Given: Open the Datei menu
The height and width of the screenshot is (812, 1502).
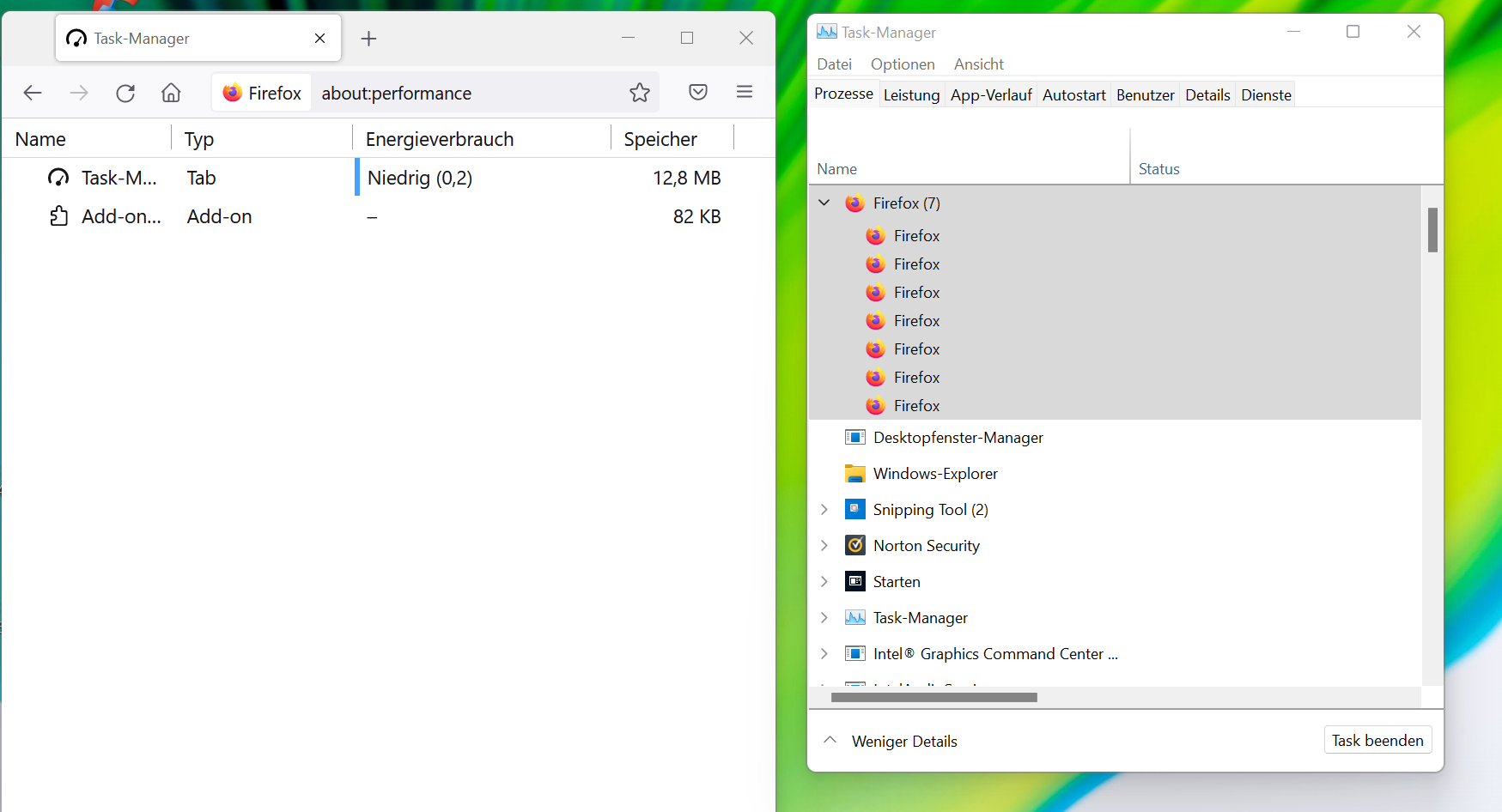Looking at the screenshot, I should [834, 64].
